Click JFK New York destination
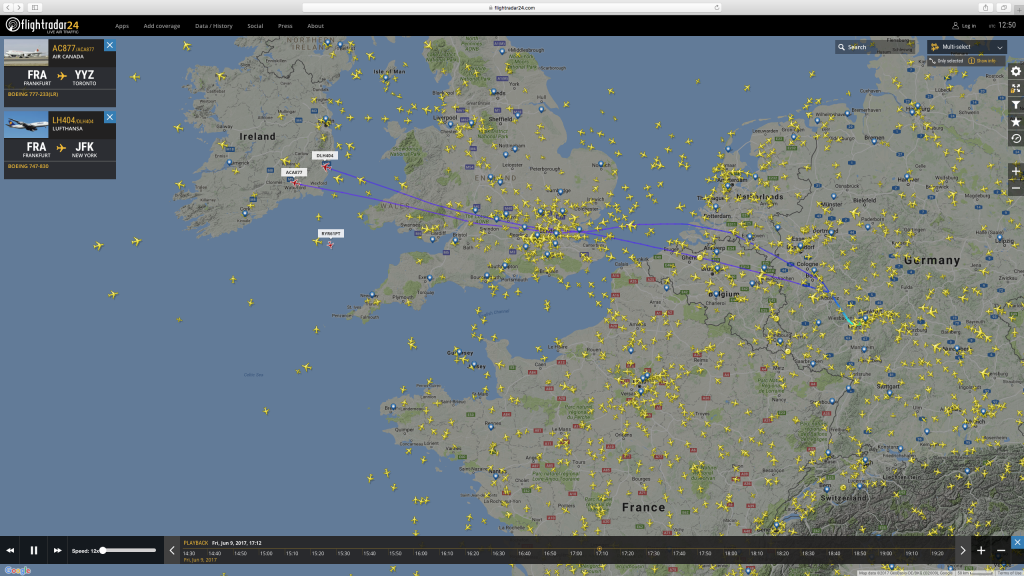This screenshot has height=576, width=1024. pyautogui.click(x=84, y=150)
